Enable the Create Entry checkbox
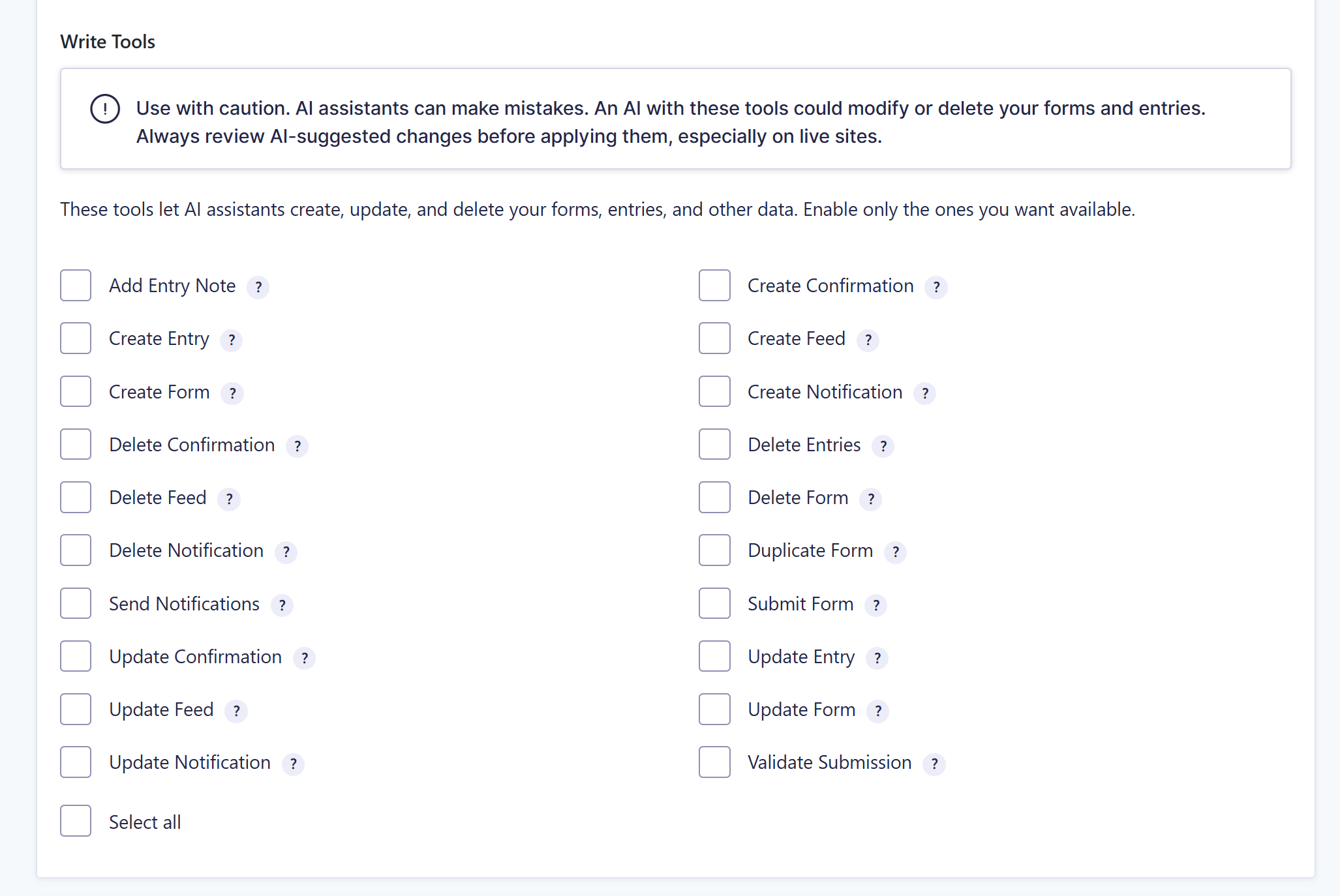This screenshot has height=896, width=1340. click(x=76, y=338)
